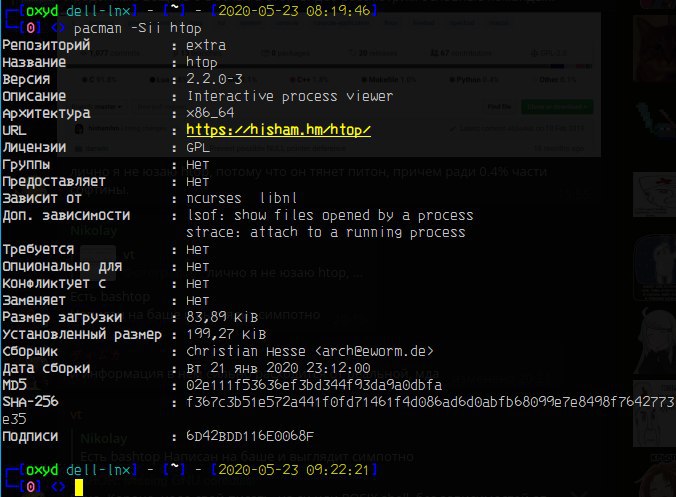Select download size '83,89 KiB'
This screenshot has height=497, width=676.
(222, 317)
